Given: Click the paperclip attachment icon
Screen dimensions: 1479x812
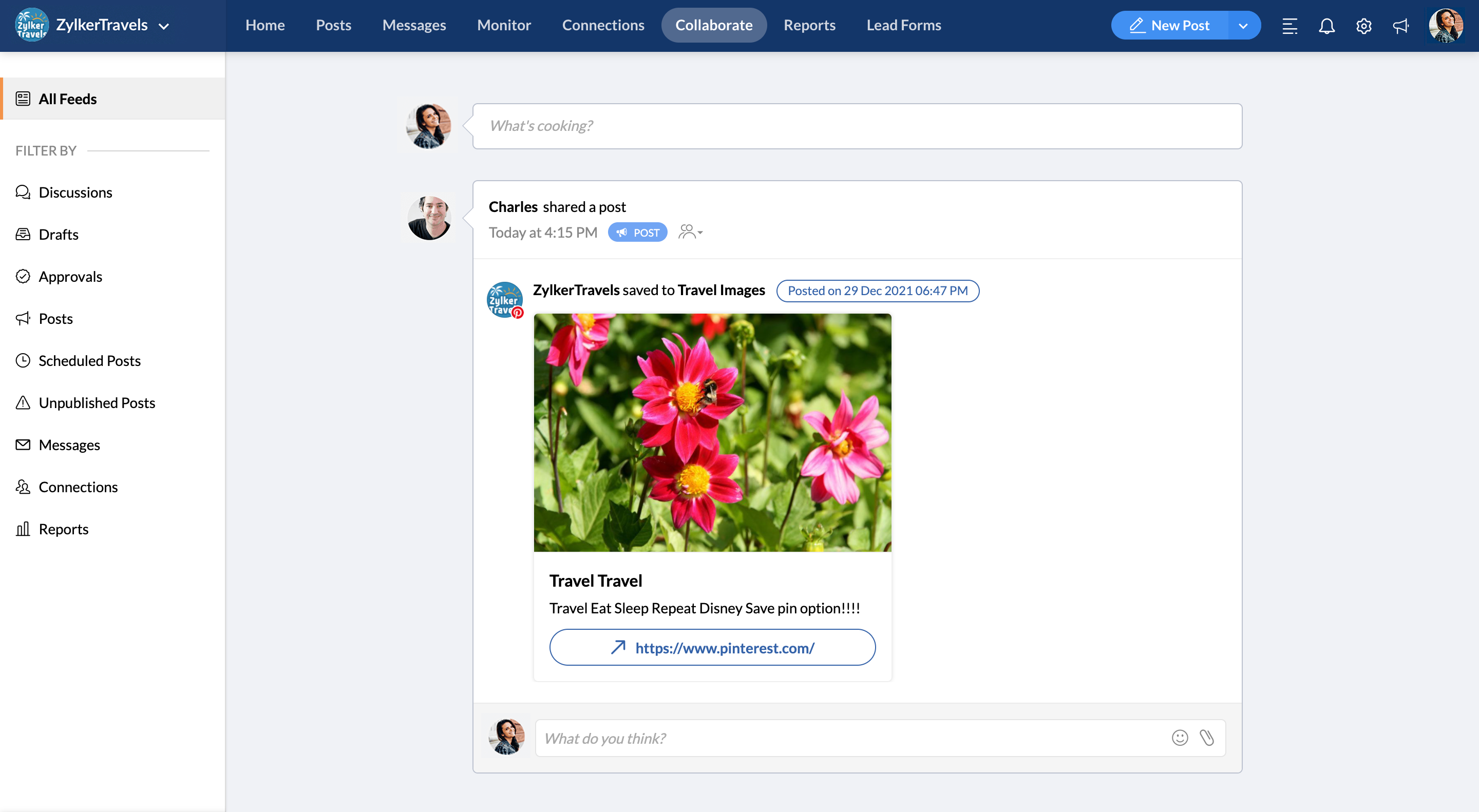Looking at the screenshot, I should pyautogui.click(x=1207, y=738).
